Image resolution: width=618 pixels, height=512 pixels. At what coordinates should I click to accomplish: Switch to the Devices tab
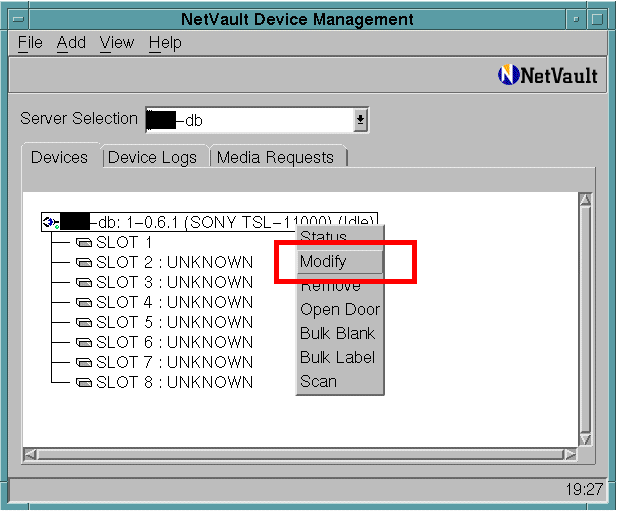(x=60, y=157)
